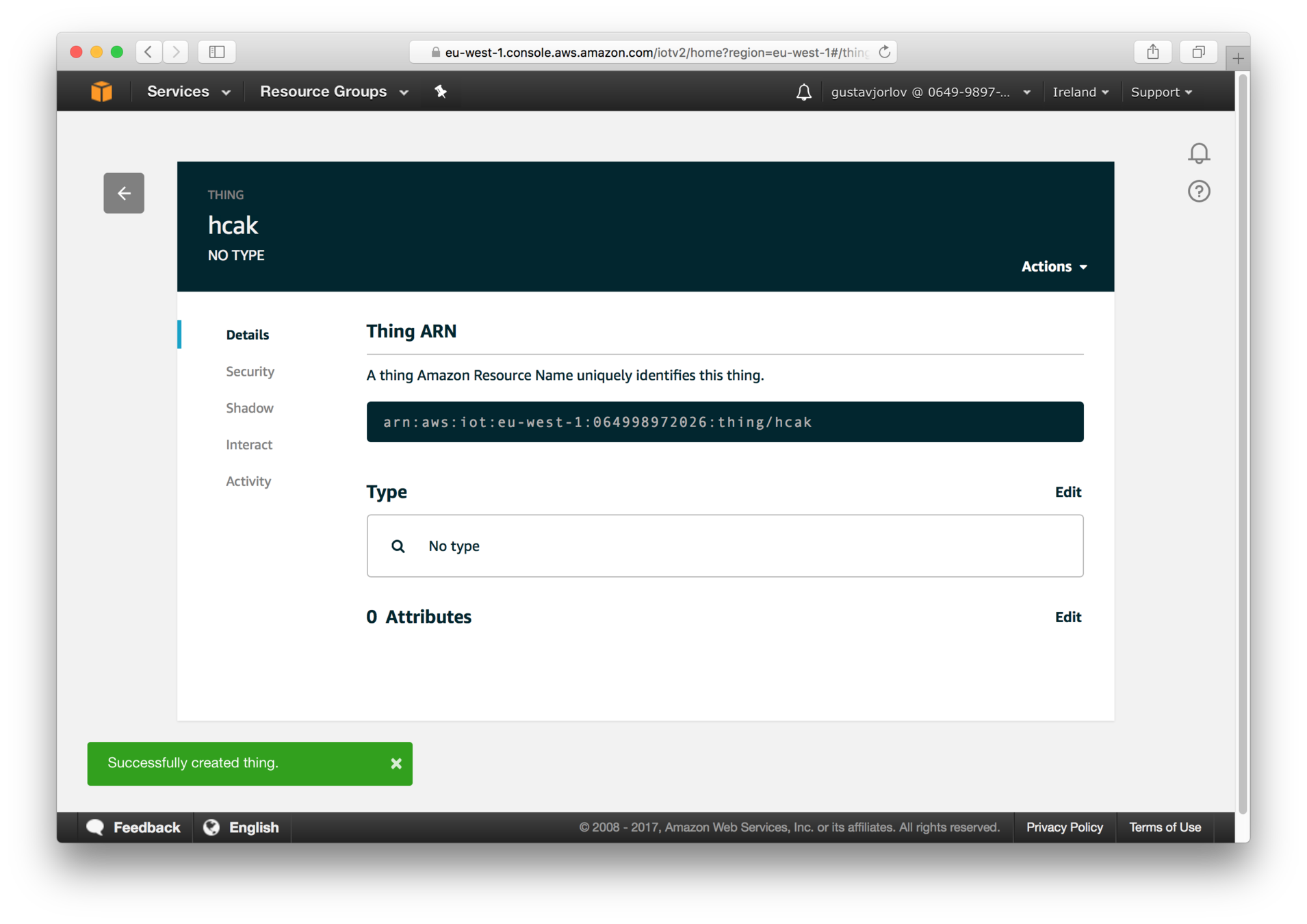
Task: Click the 0 Attributes heading
Action: 419,617
